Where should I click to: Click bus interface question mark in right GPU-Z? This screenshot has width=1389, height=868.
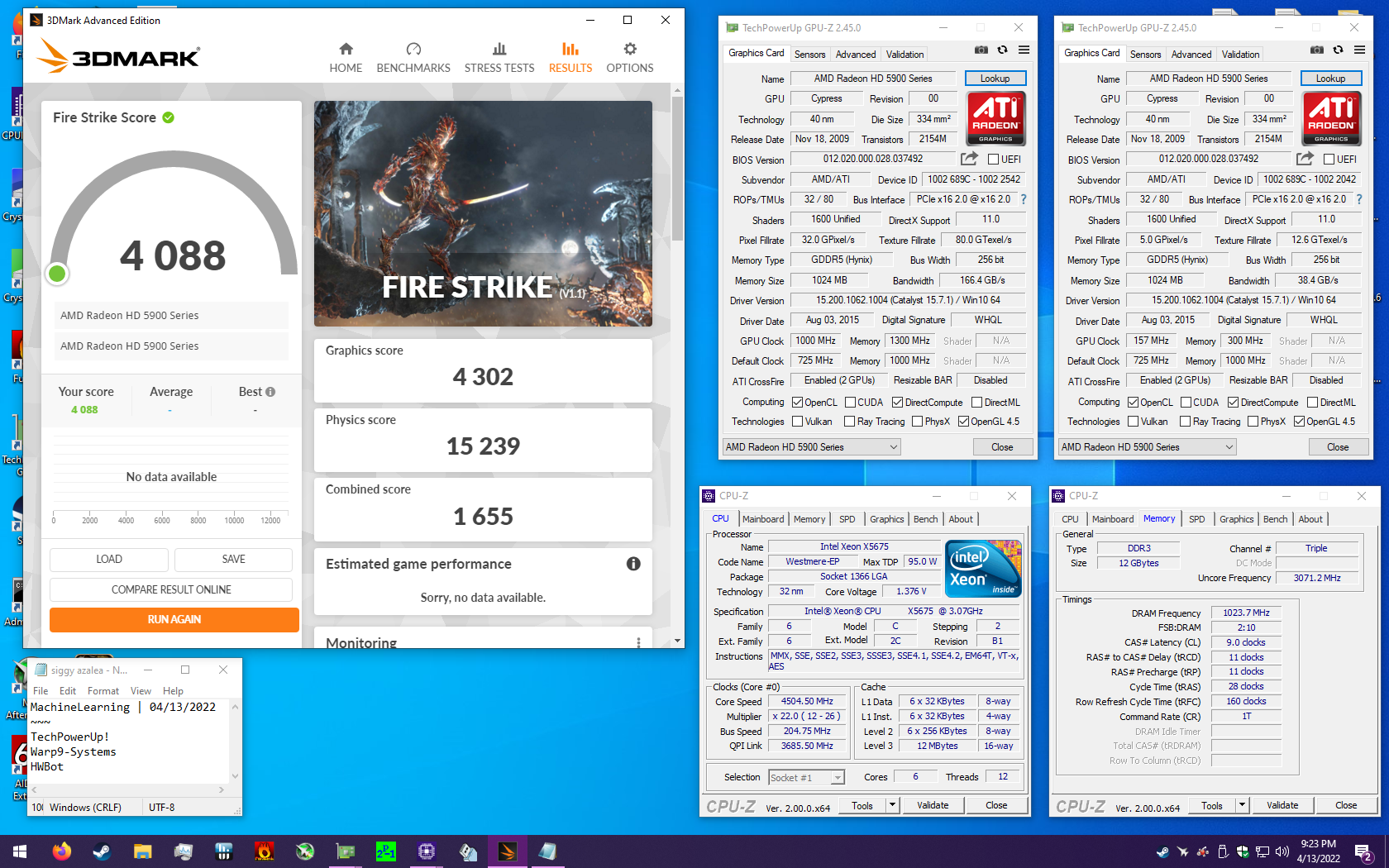point(1359,199)
